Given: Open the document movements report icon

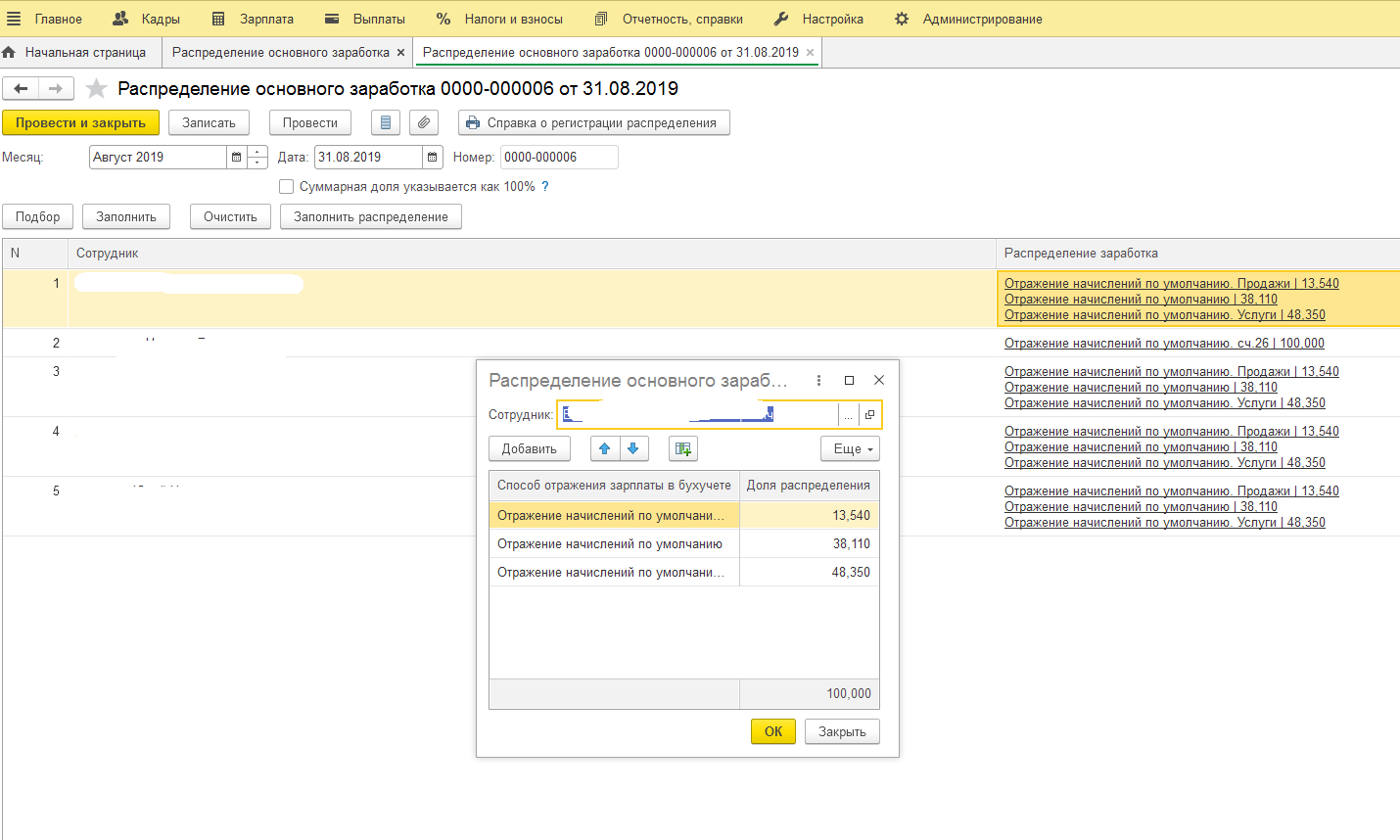Looking at the screenshot, I should coord(386,122).
